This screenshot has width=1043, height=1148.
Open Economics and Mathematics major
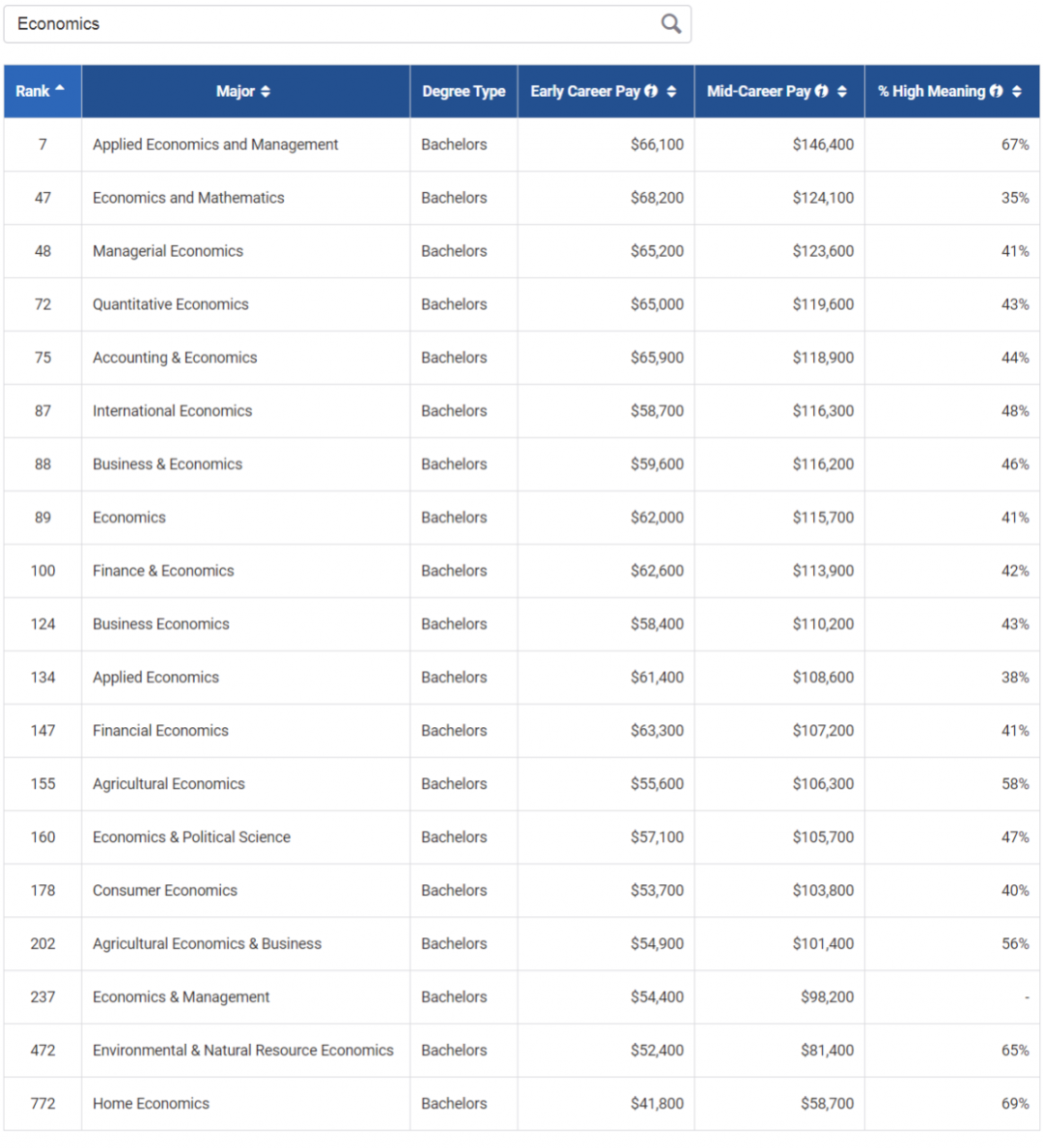pos(188,198)
